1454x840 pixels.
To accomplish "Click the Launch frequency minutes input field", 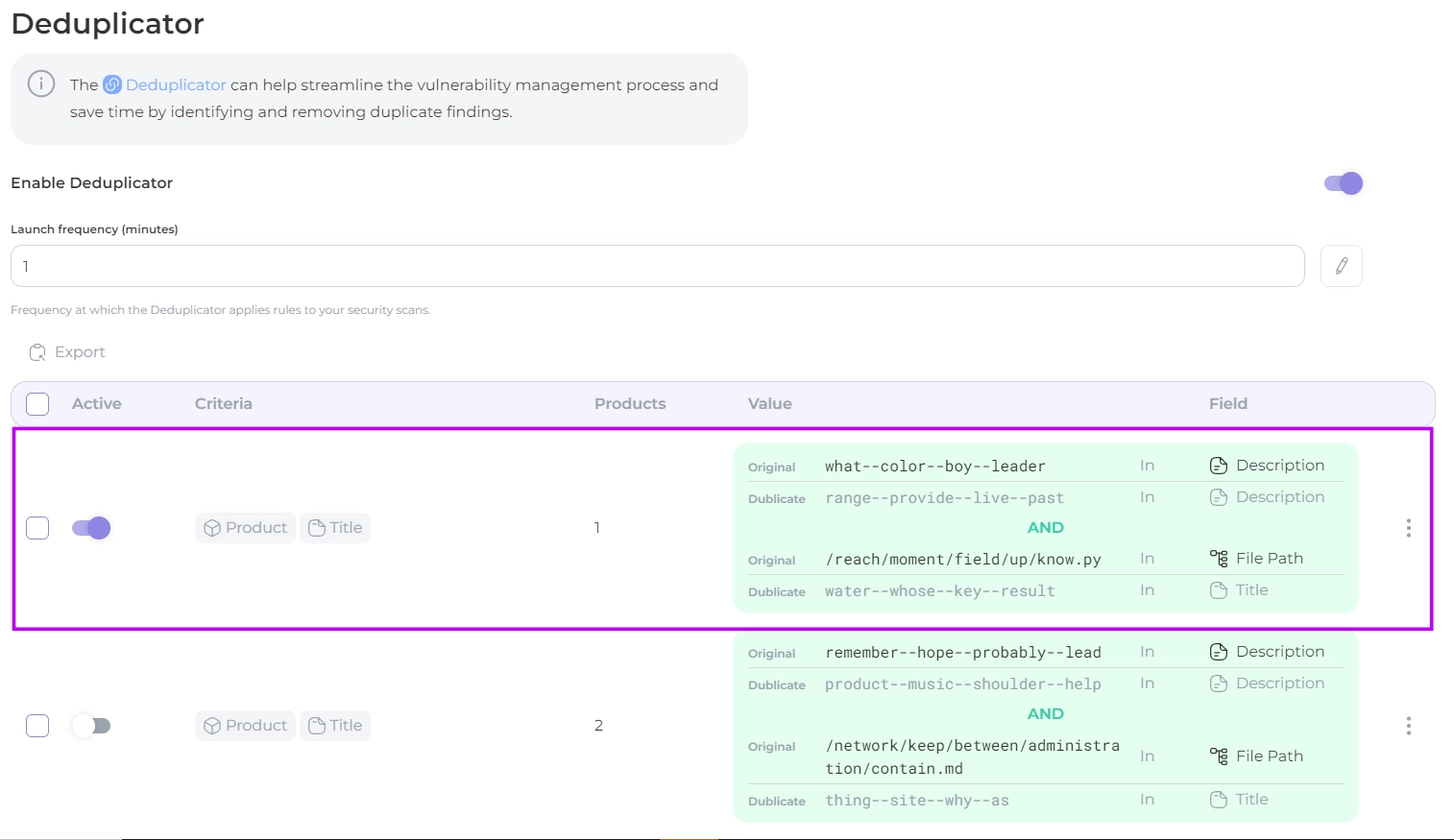I will [x=657, y=266].
